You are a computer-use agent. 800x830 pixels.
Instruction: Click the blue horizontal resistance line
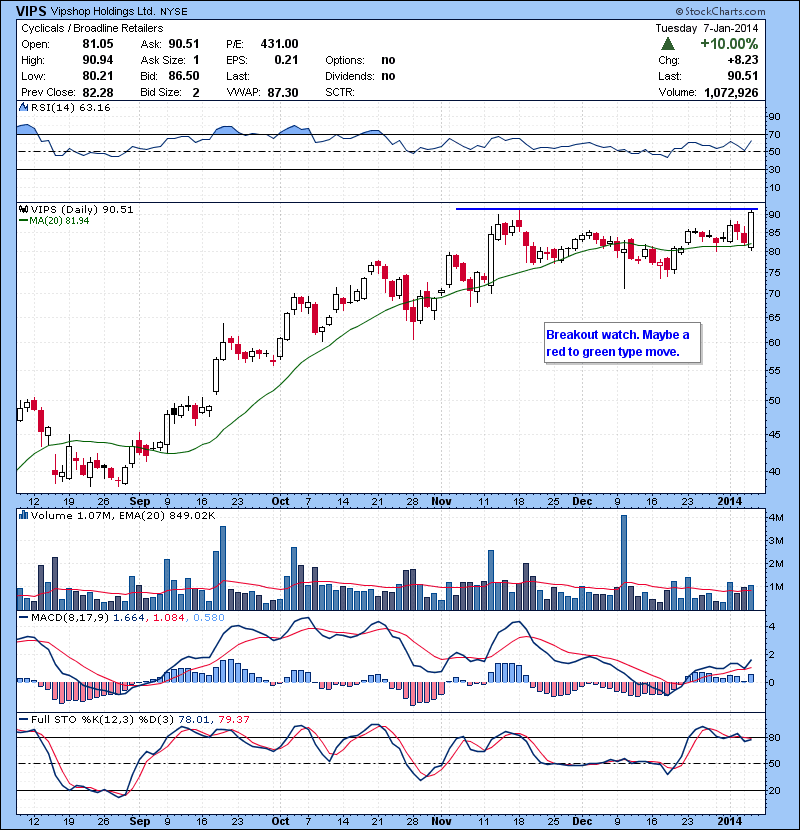tap(607, 209)
